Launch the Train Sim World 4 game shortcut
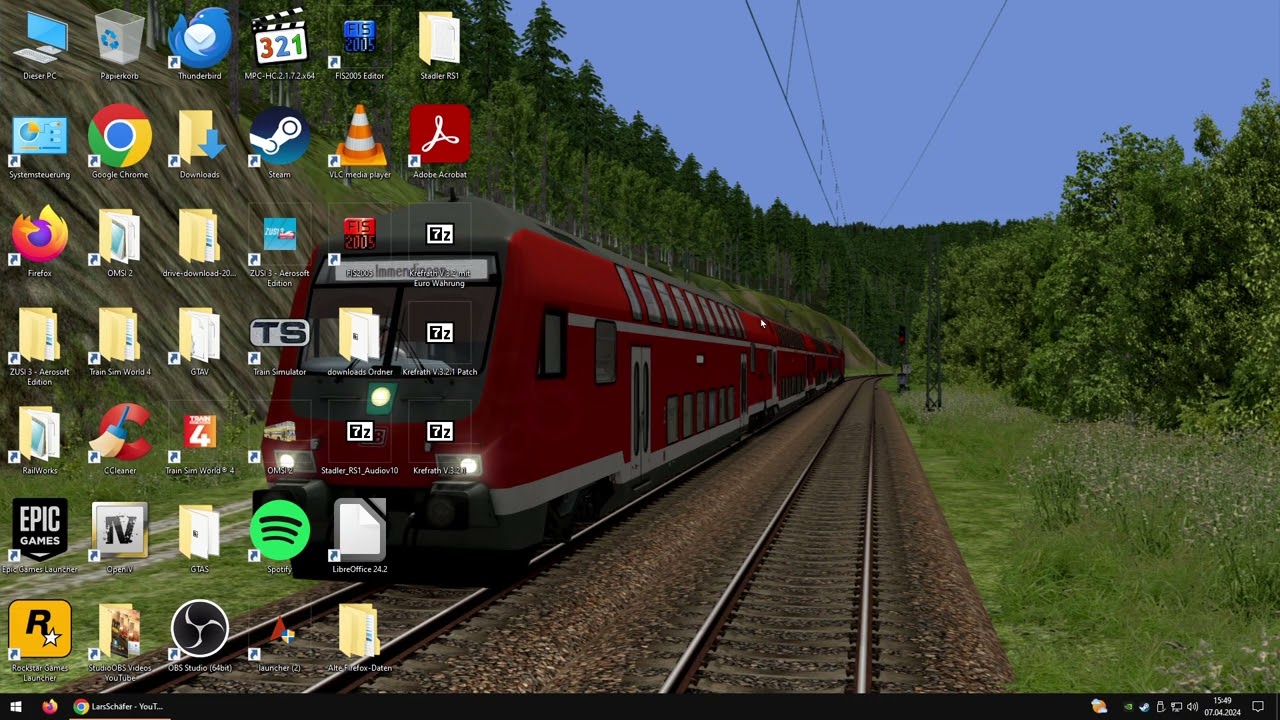Image resolution: width=1280 pixels, height=720 pixels. click(200, 441)
